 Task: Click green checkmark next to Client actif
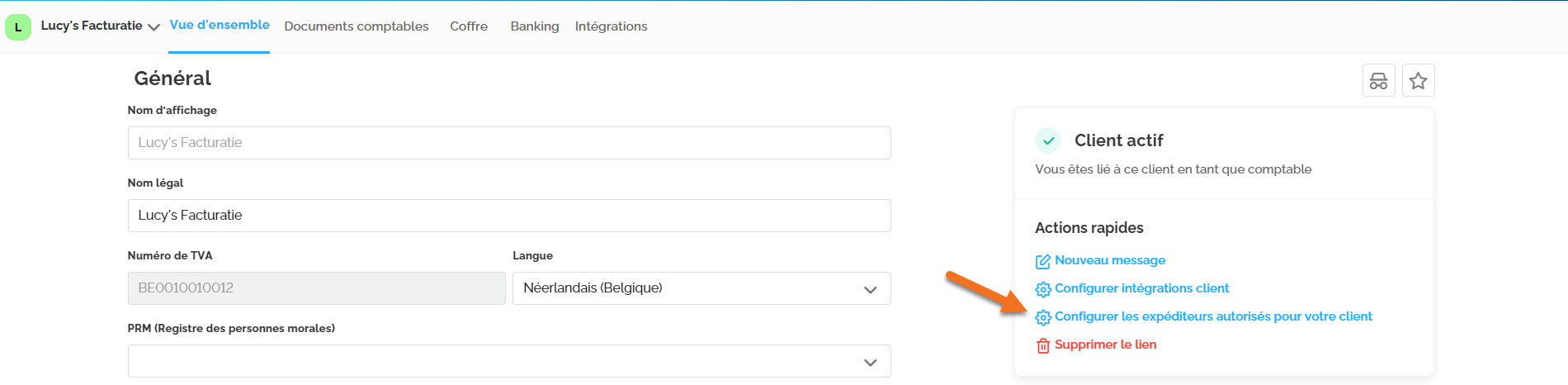[x=1048, y=140]
